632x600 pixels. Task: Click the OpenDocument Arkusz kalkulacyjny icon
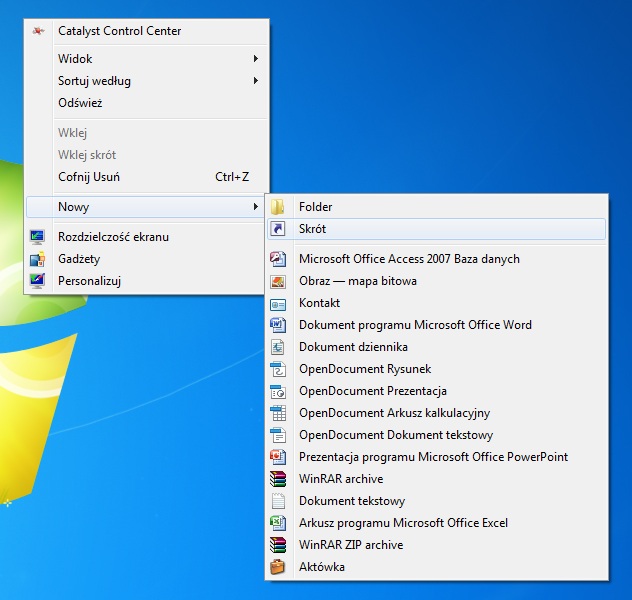coord(278,413)
